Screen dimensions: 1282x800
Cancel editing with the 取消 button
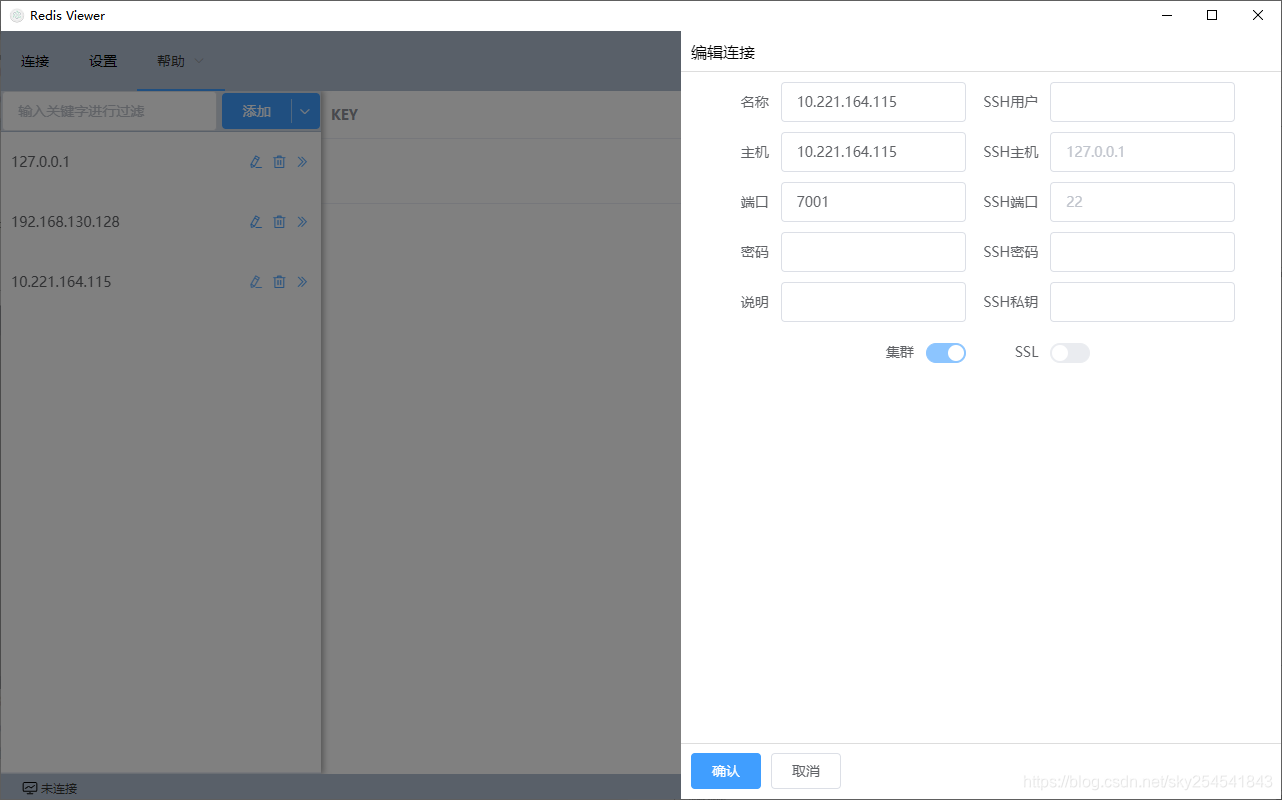point(806,771)
